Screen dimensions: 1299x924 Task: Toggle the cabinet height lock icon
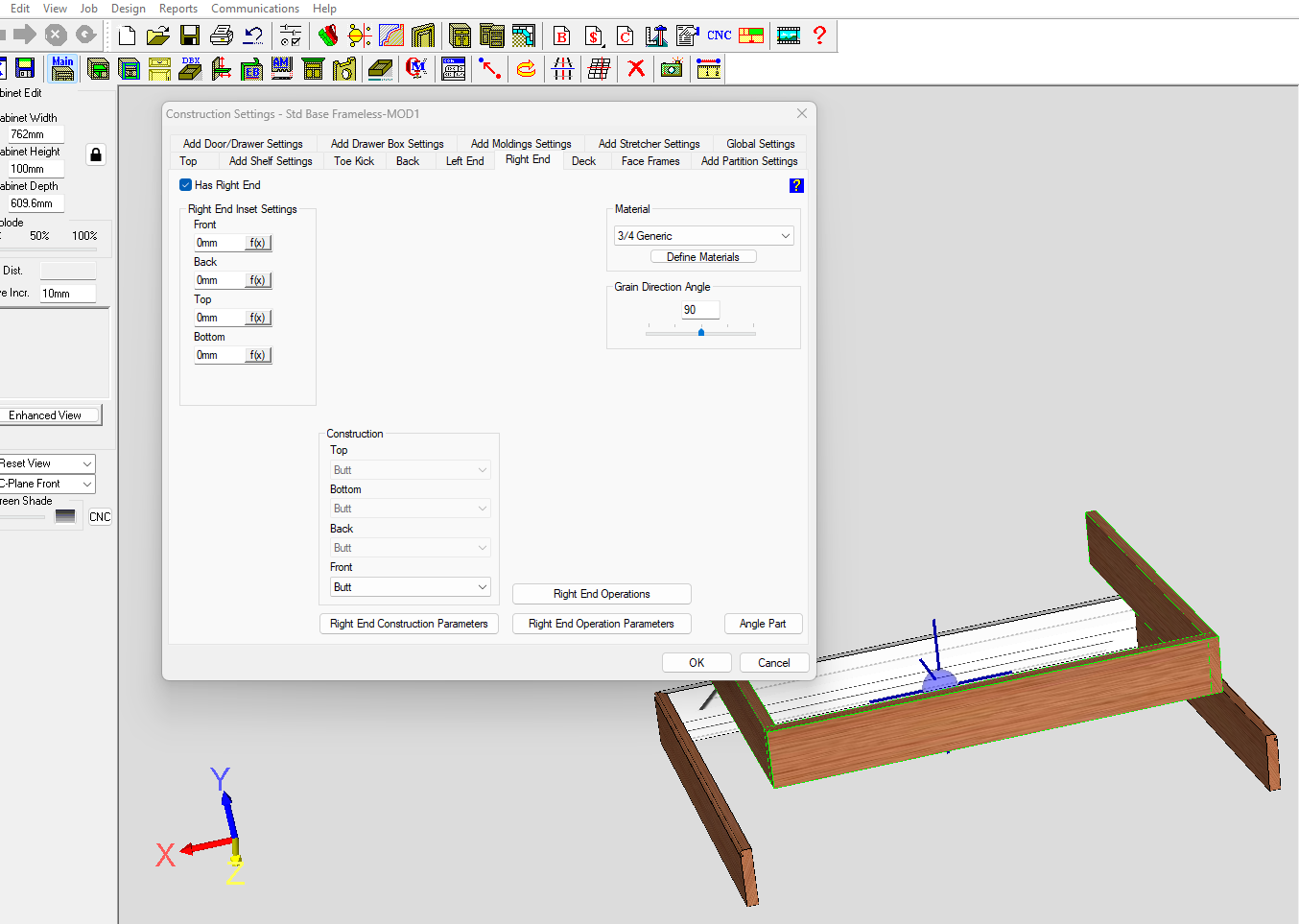tap(96, 154)
